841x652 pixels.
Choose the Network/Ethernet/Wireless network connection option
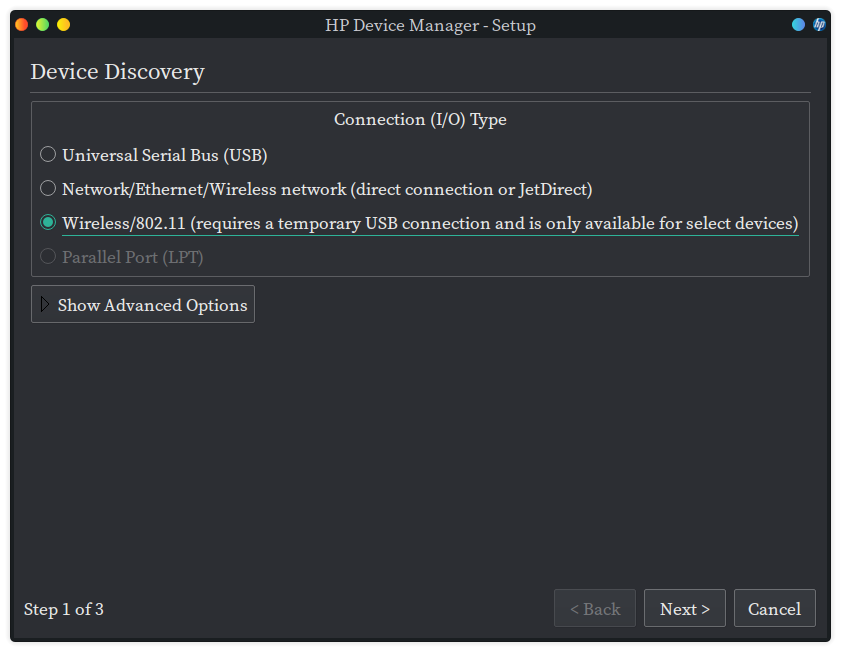point(48,189)
